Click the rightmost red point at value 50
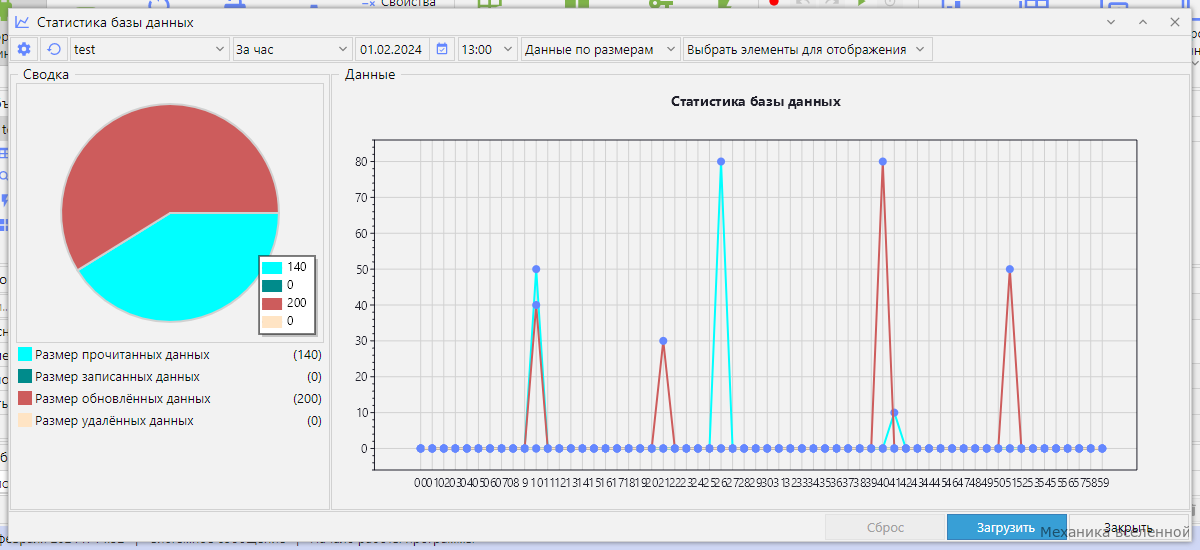Image resolution: width=1200 pixels, height=550 pixels. 1010,269
